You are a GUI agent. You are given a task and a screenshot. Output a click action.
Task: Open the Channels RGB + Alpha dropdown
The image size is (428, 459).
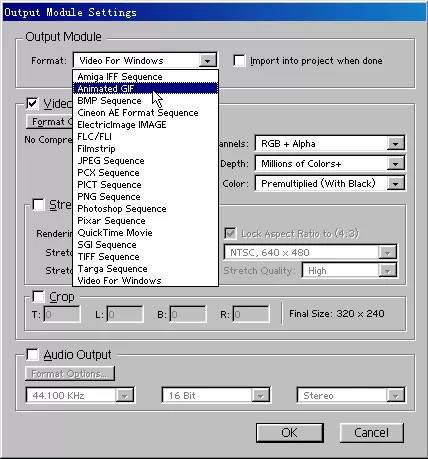(330, 144)
